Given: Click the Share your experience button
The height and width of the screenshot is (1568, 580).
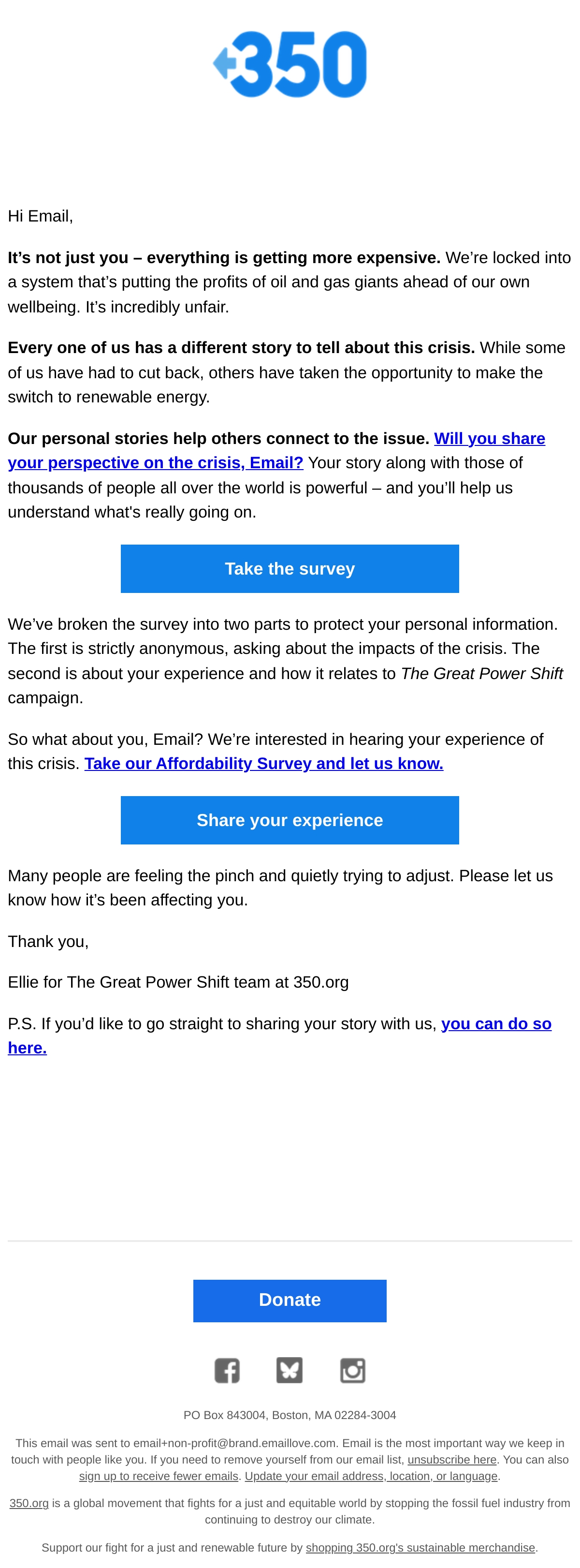Looking at the screenshot, I should 290,820.
